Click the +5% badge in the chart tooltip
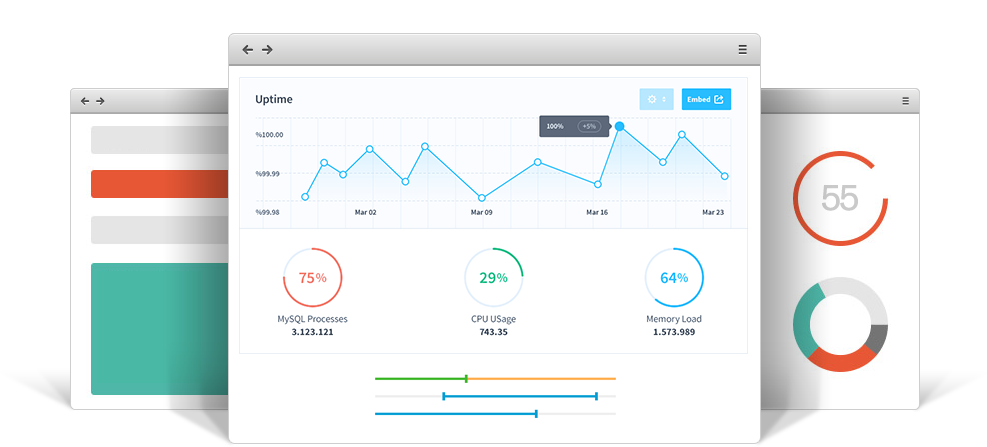The height and width of the screenshot is (447, 987). coord(589,127)
